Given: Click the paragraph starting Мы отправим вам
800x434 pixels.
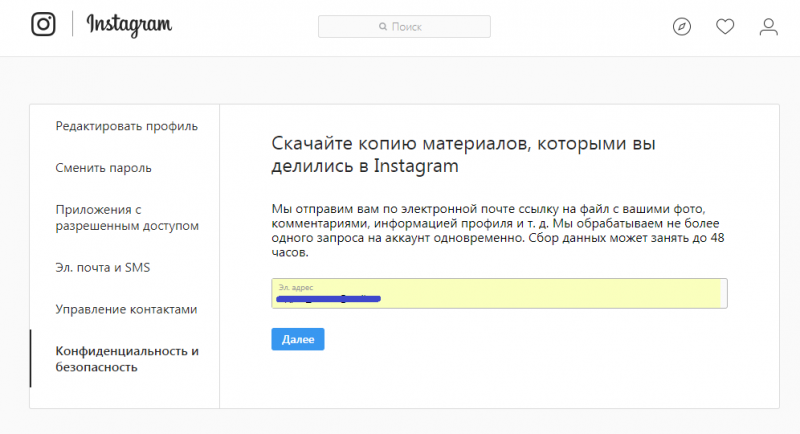Looking at the screenshot, I should tap(498, 231).
